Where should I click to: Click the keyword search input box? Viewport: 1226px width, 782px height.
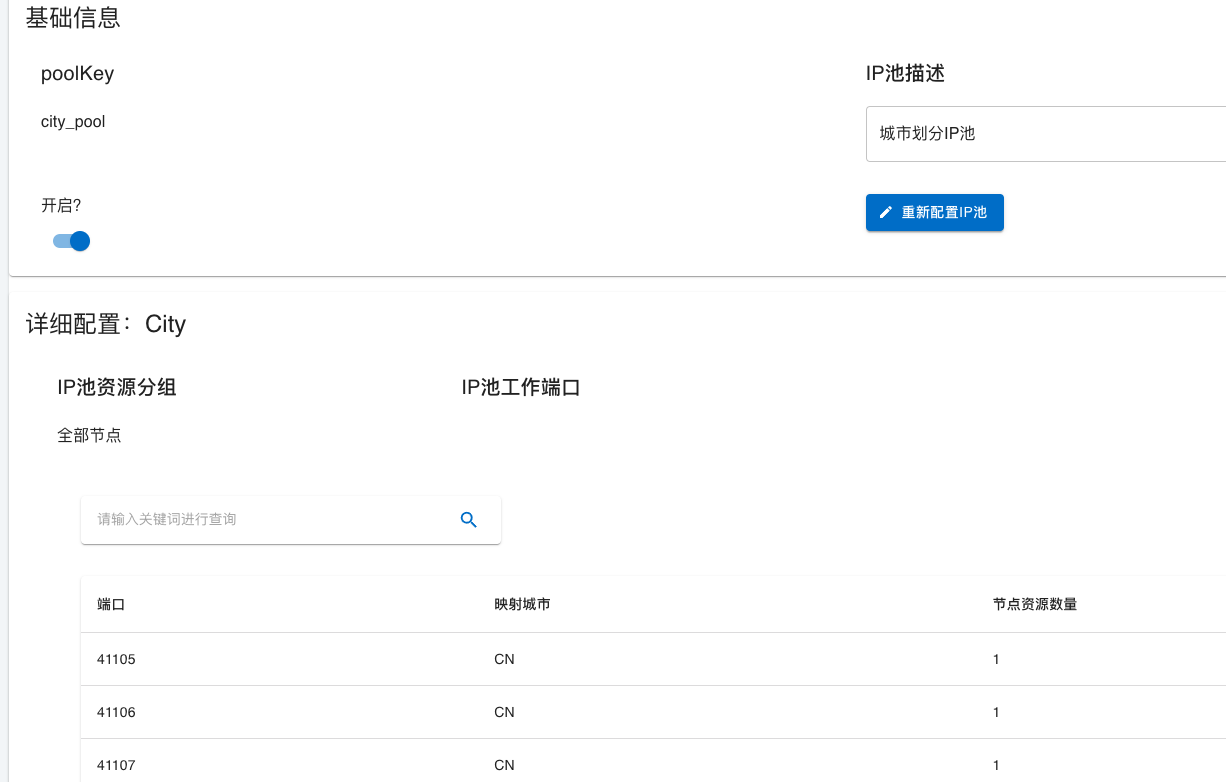point(270,520)
